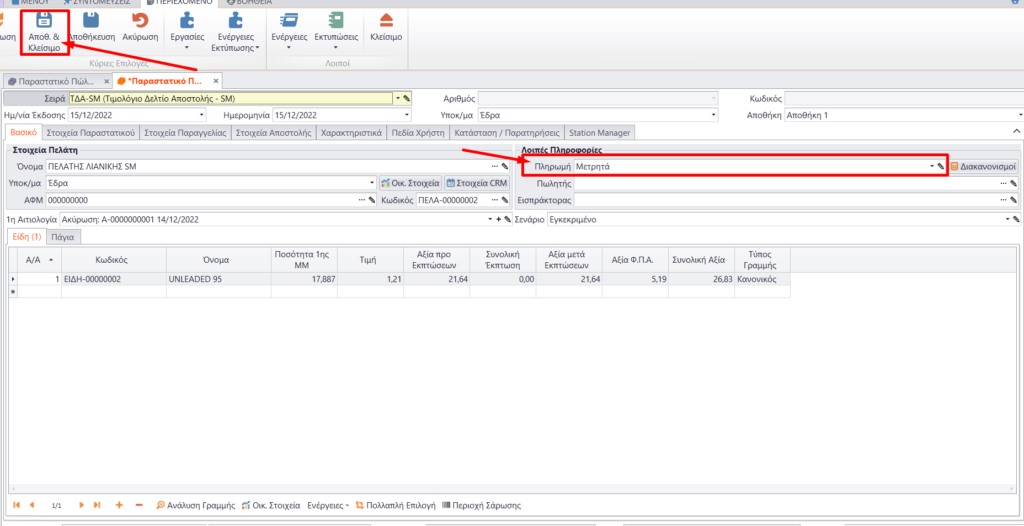Open the Station Manager tab
Viewport: 1024px width, 526px height.
(x=599, y=132)
